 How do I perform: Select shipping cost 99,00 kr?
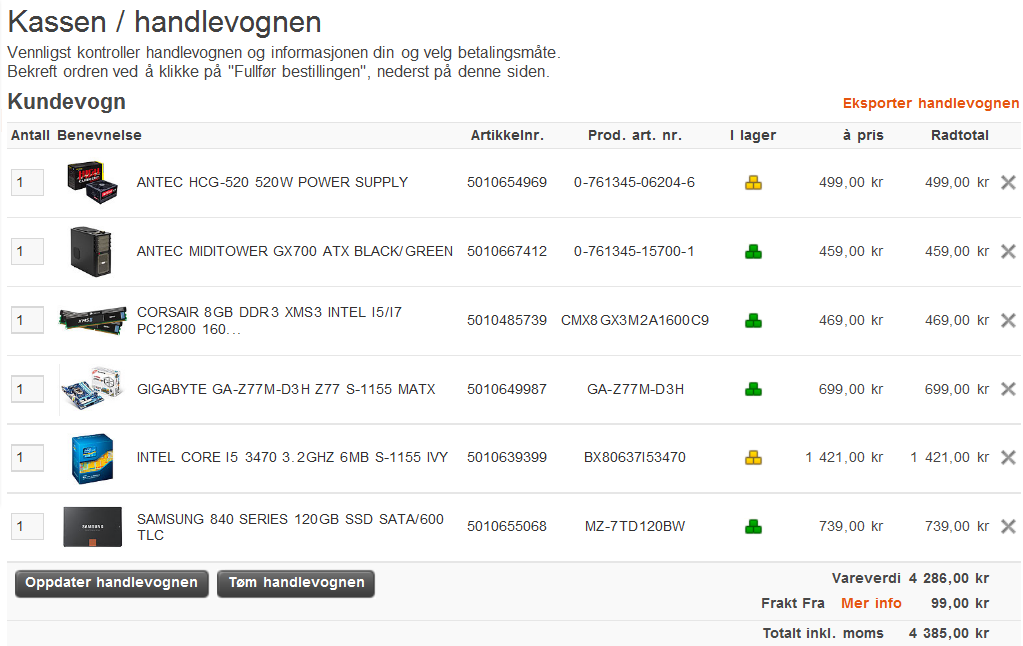[960, 603]
